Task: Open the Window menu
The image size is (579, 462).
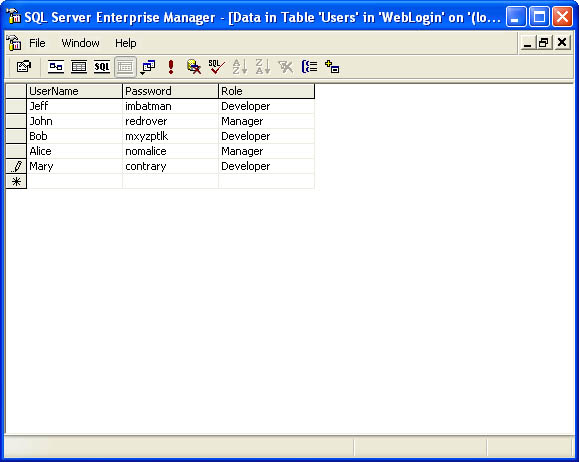Action: point(80,43)
